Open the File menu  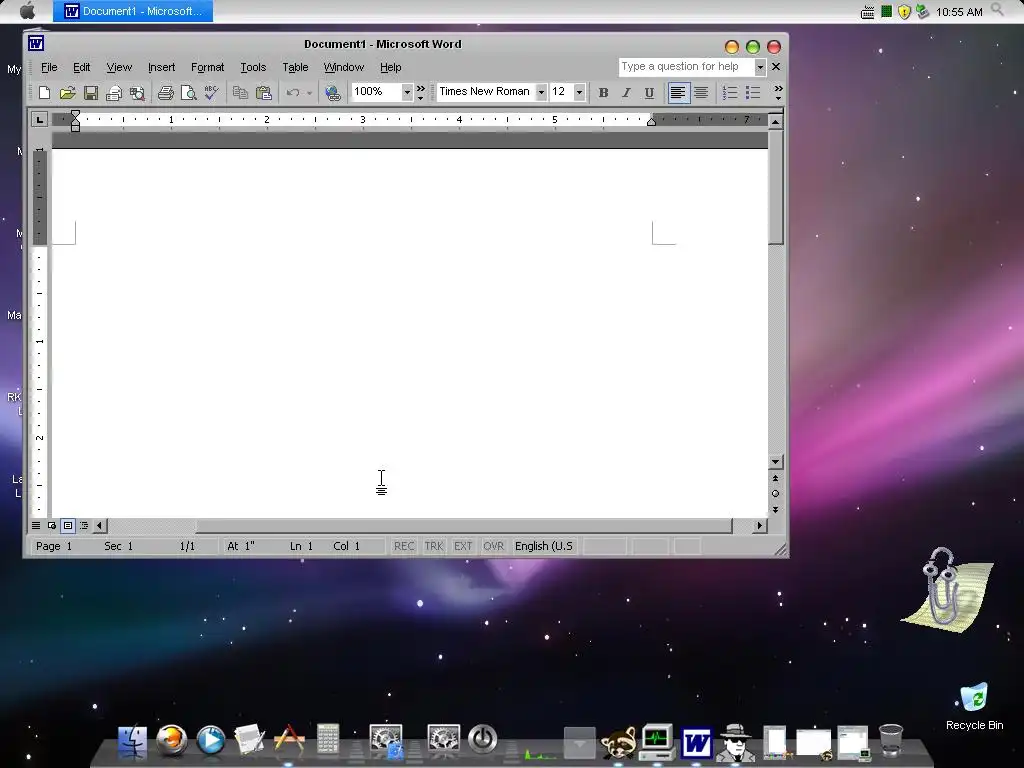[x=49, y=67]
